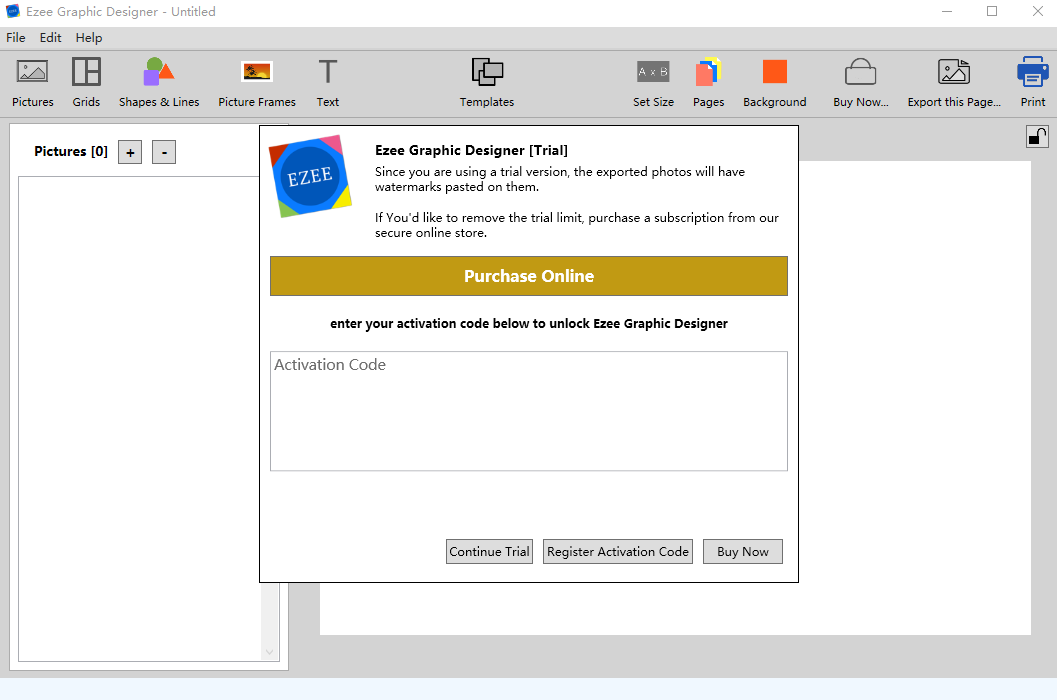Screen dimensions: 1057x700
Task: Click the pictures list scrollbar down arrow
Action: tap(270, 652)
